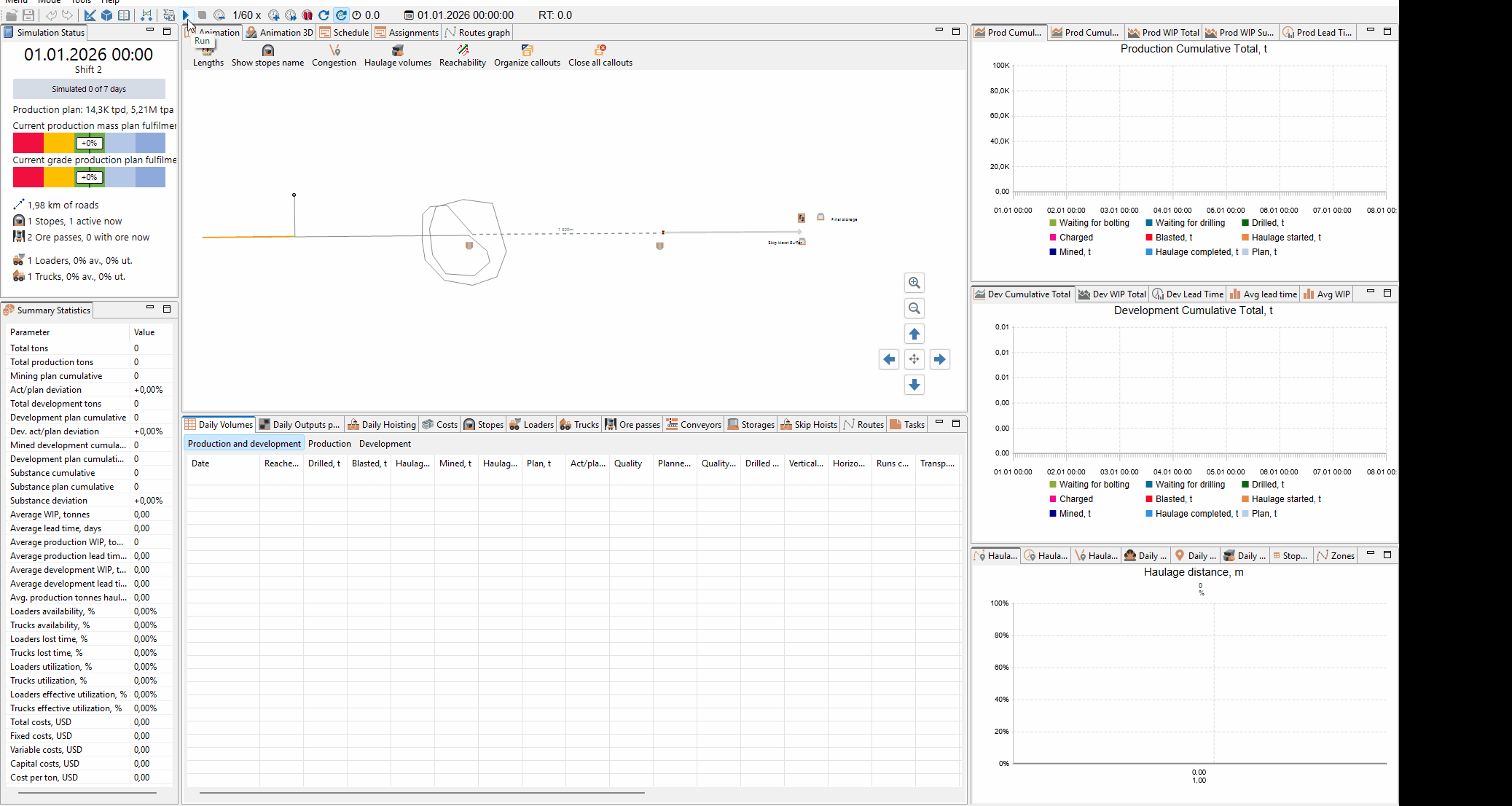This screenshot has height=806, width=1512.
Task: Click the red block of mass fulfilment bar
Action: [28, 143]
